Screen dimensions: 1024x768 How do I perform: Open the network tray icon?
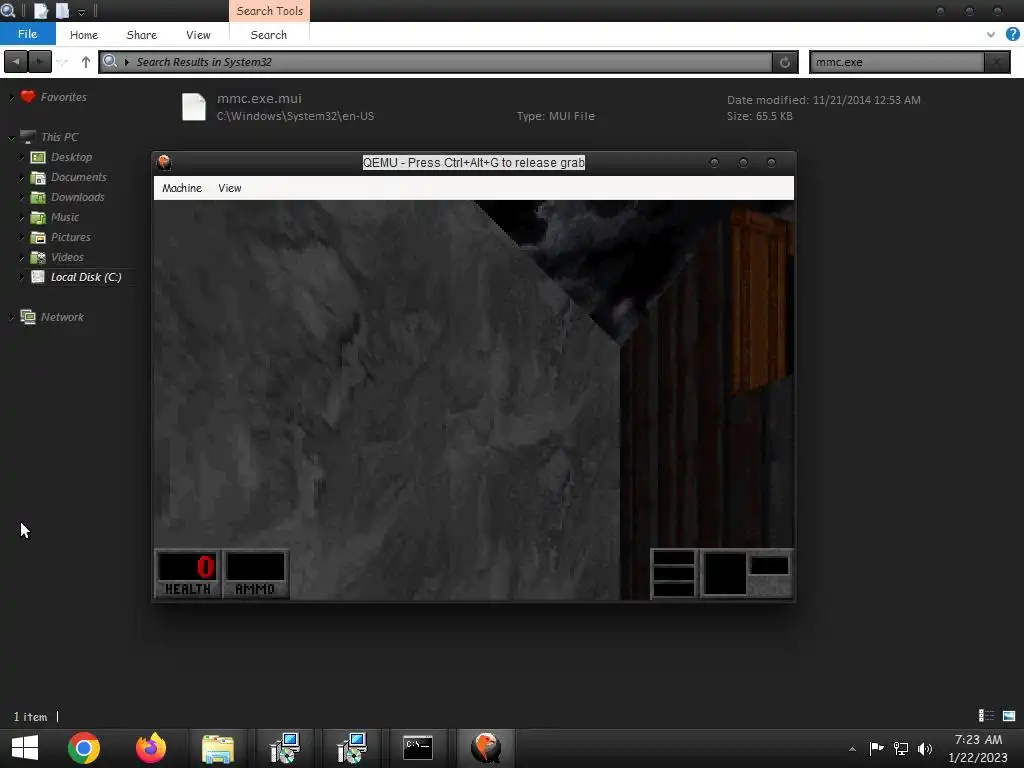click(x=901, y=748)
